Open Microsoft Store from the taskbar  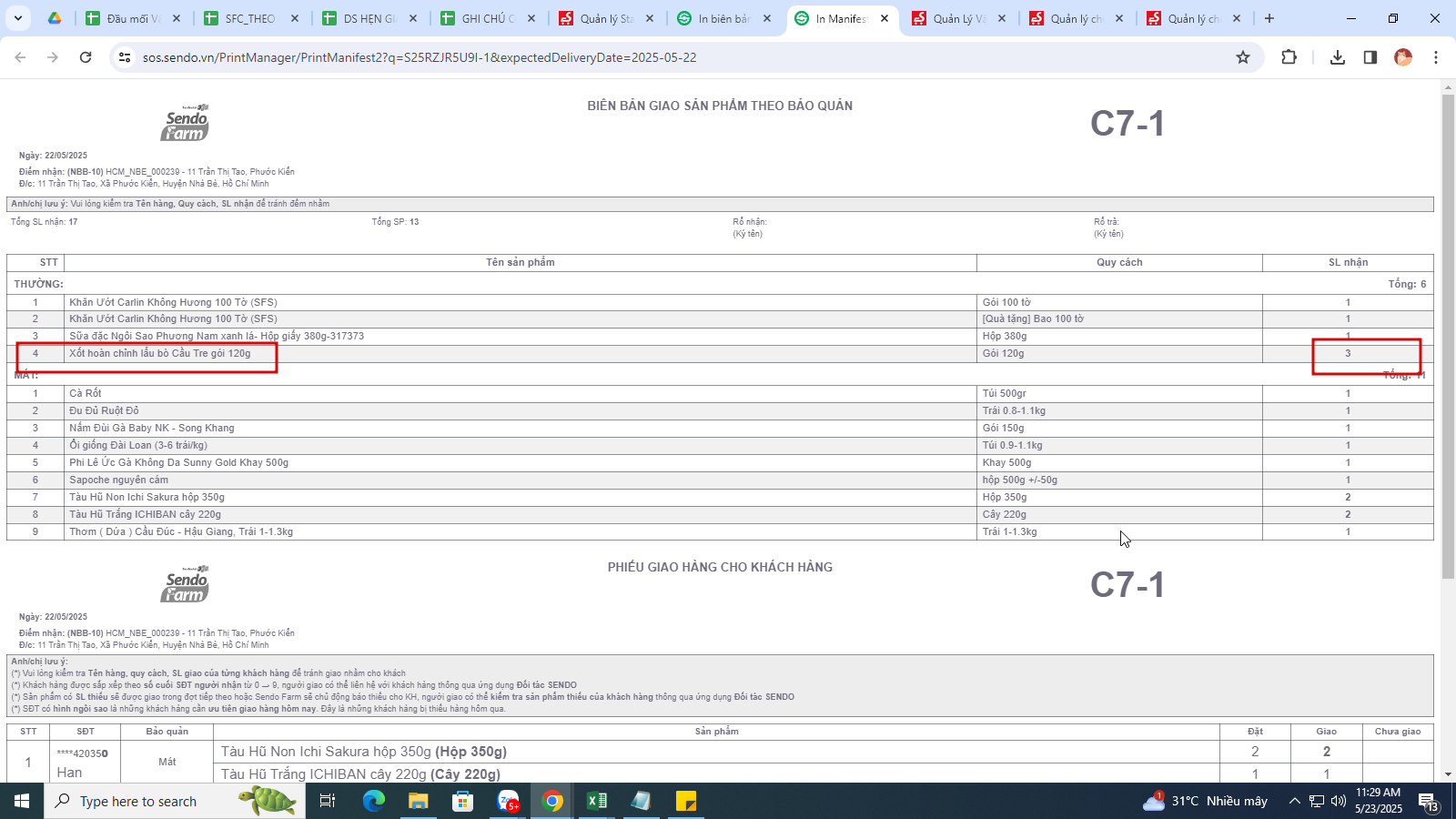(x=462, y=801)
